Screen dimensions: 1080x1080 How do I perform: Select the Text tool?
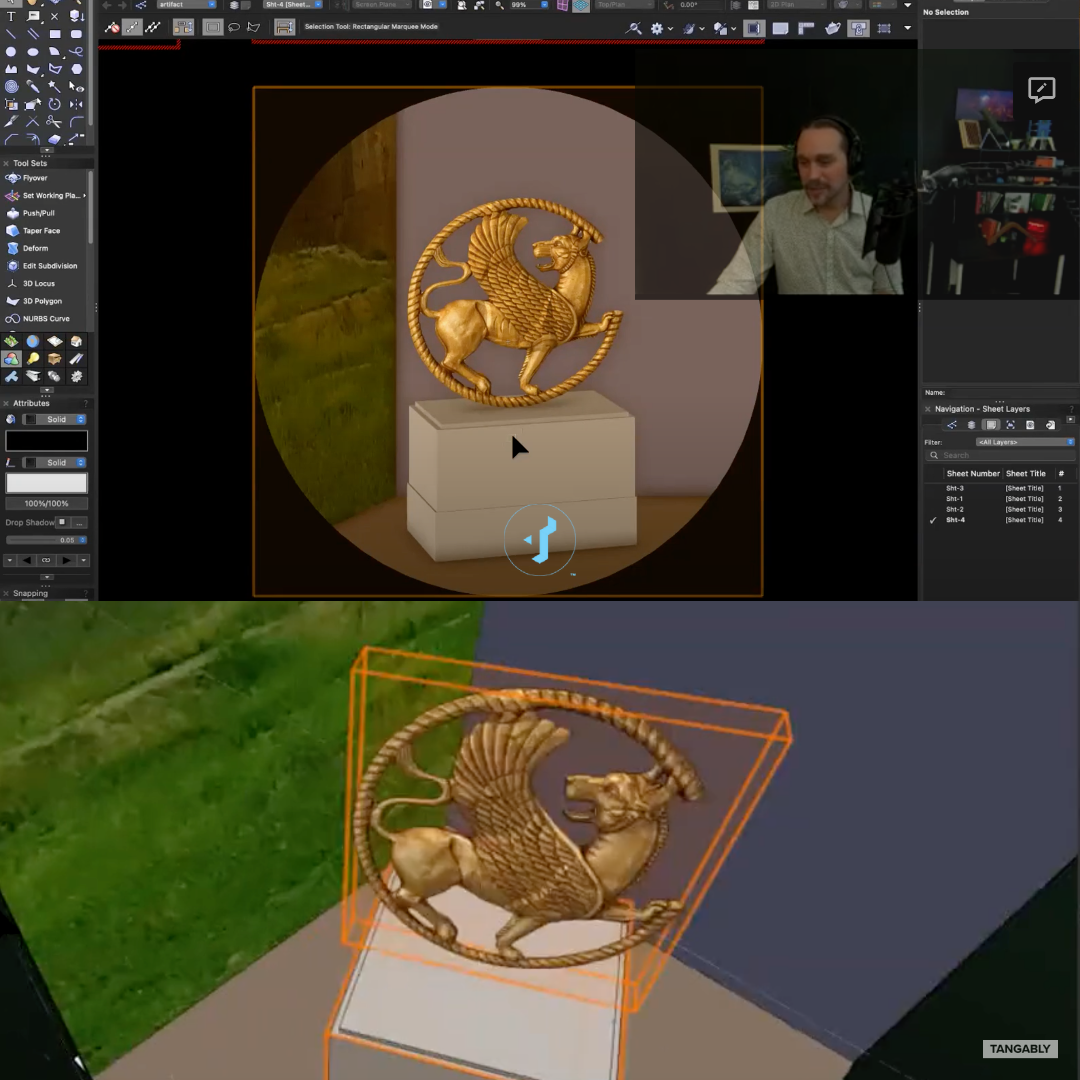(x=11, y=16)
